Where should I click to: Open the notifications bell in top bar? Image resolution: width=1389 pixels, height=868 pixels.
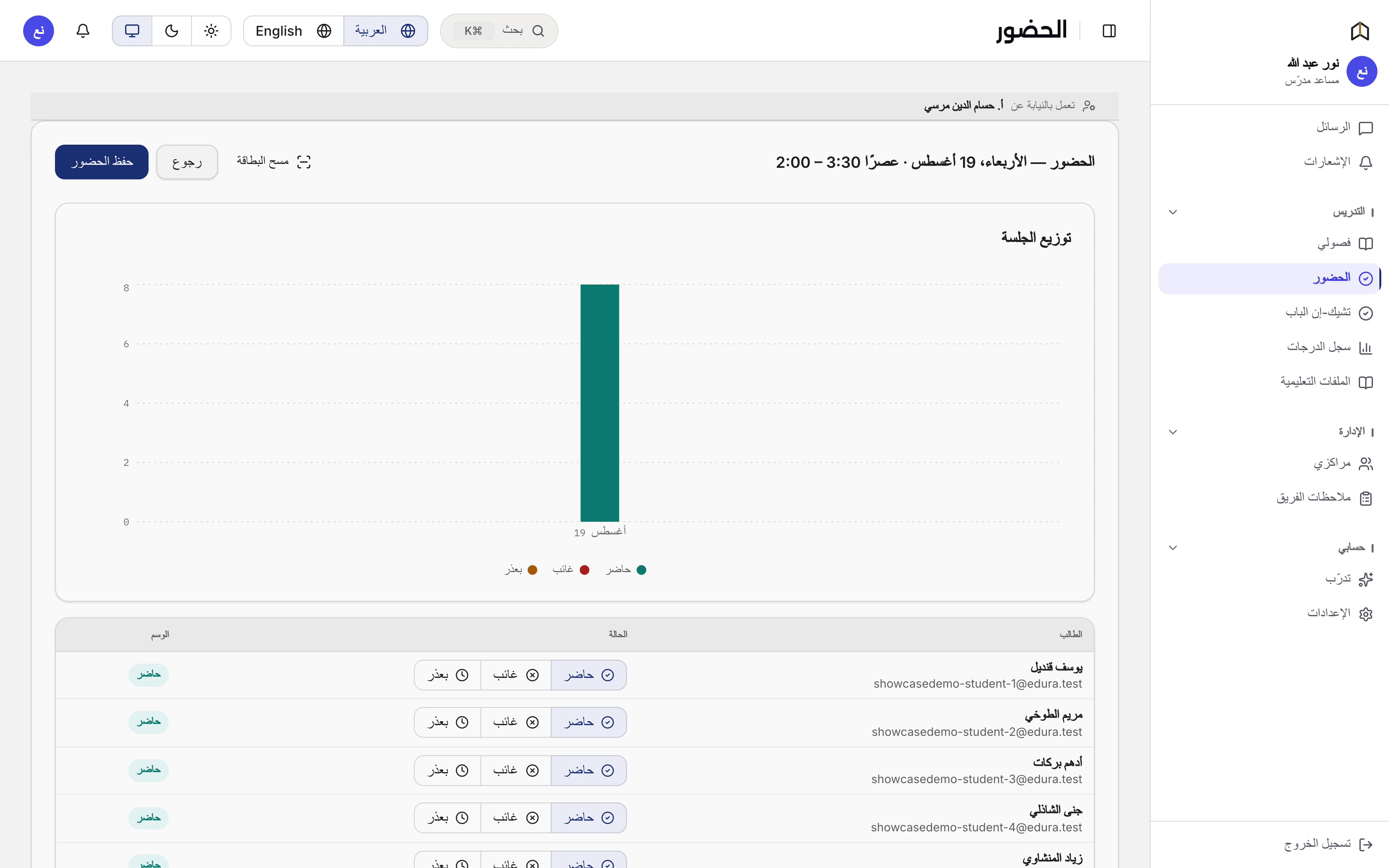tap(83, 31)
